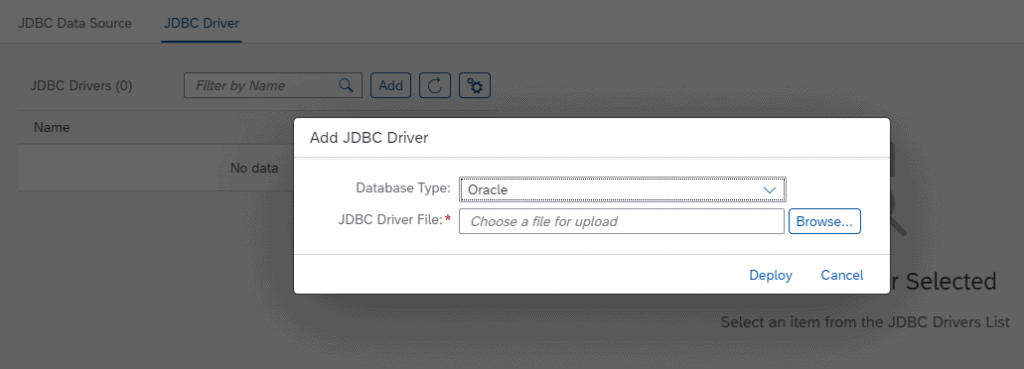
Task: Click the refresh drivers list icon
Action: coord(435,86)
